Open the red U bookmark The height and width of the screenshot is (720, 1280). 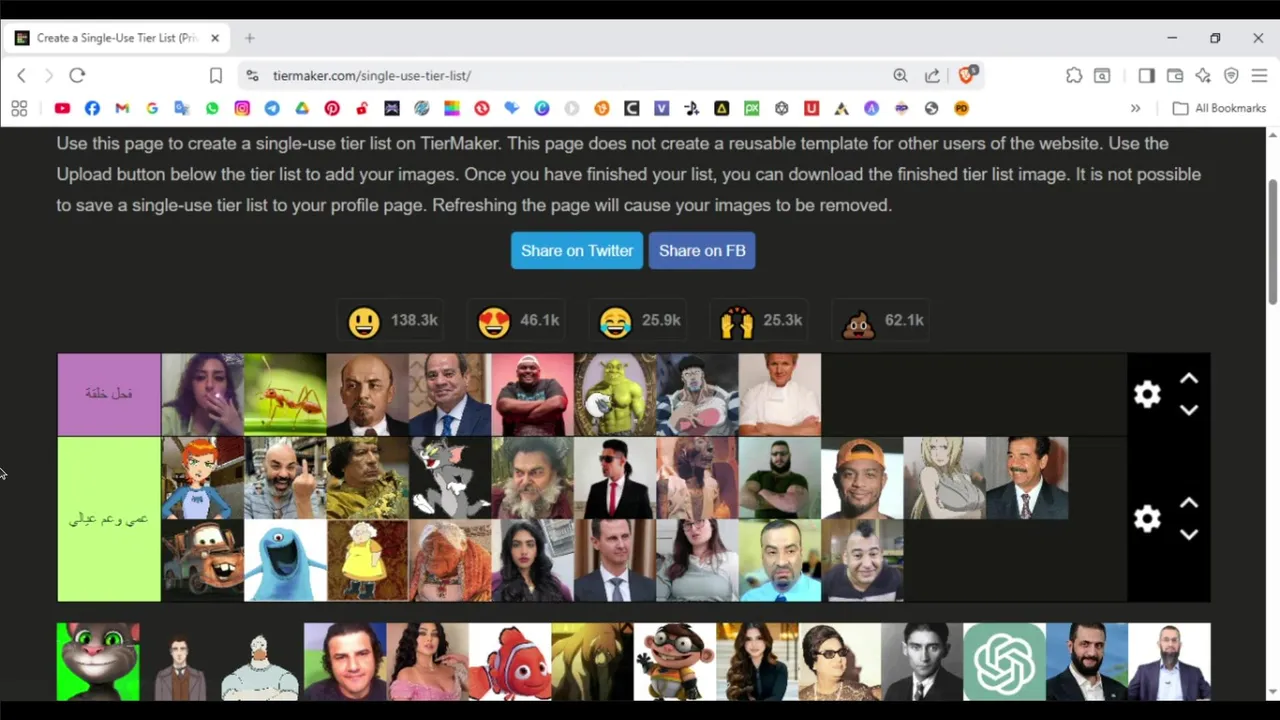click(812, 108)
